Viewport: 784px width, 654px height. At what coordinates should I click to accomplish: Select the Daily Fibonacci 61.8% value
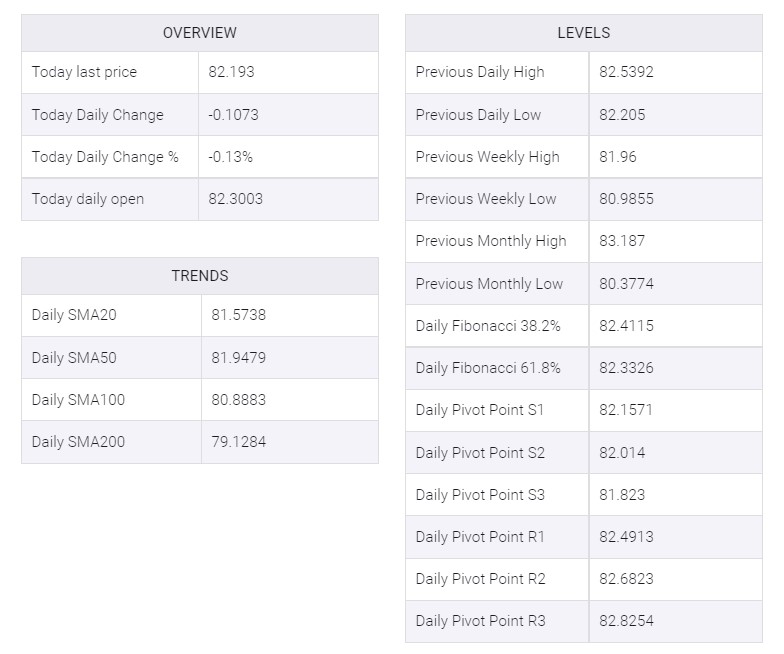click(x=627, y=368)
